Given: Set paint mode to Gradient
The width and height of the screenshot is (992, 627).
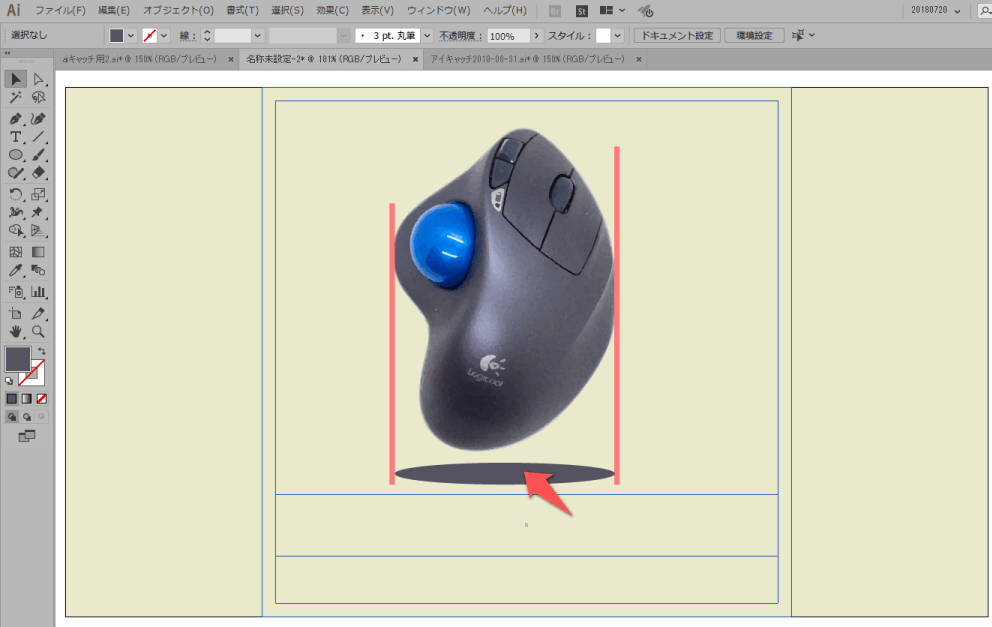Looking at the screenshot, I should click(27, 399).
